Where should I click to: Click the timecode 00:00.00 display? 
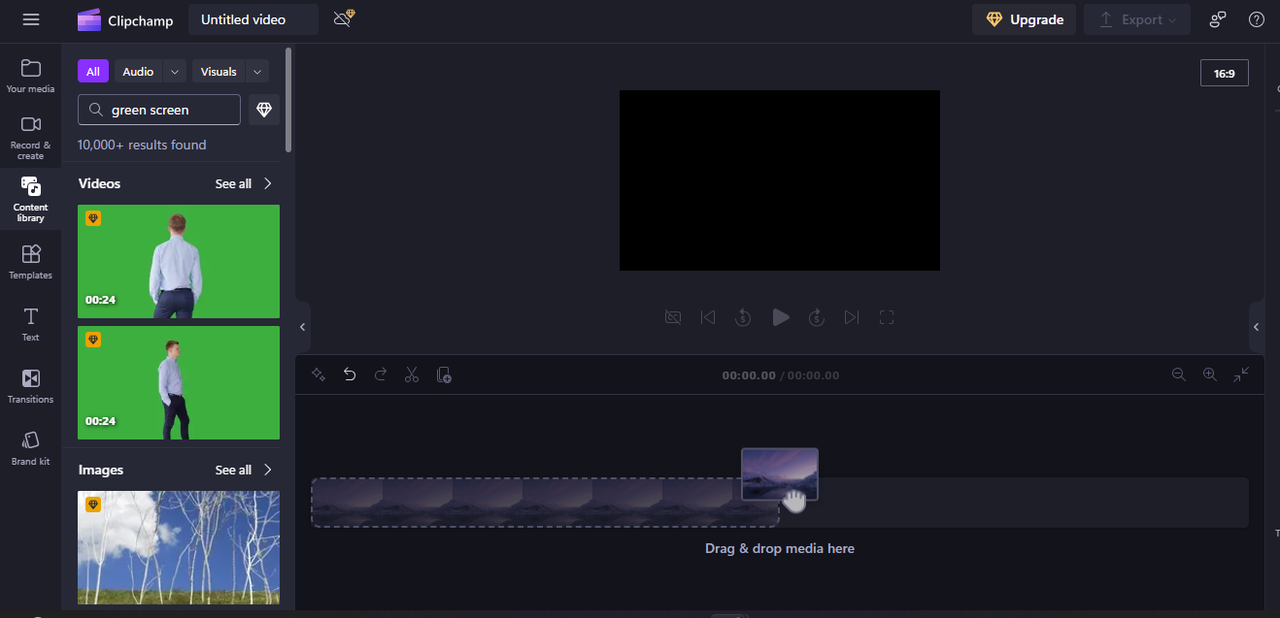(x=749, y=376)
